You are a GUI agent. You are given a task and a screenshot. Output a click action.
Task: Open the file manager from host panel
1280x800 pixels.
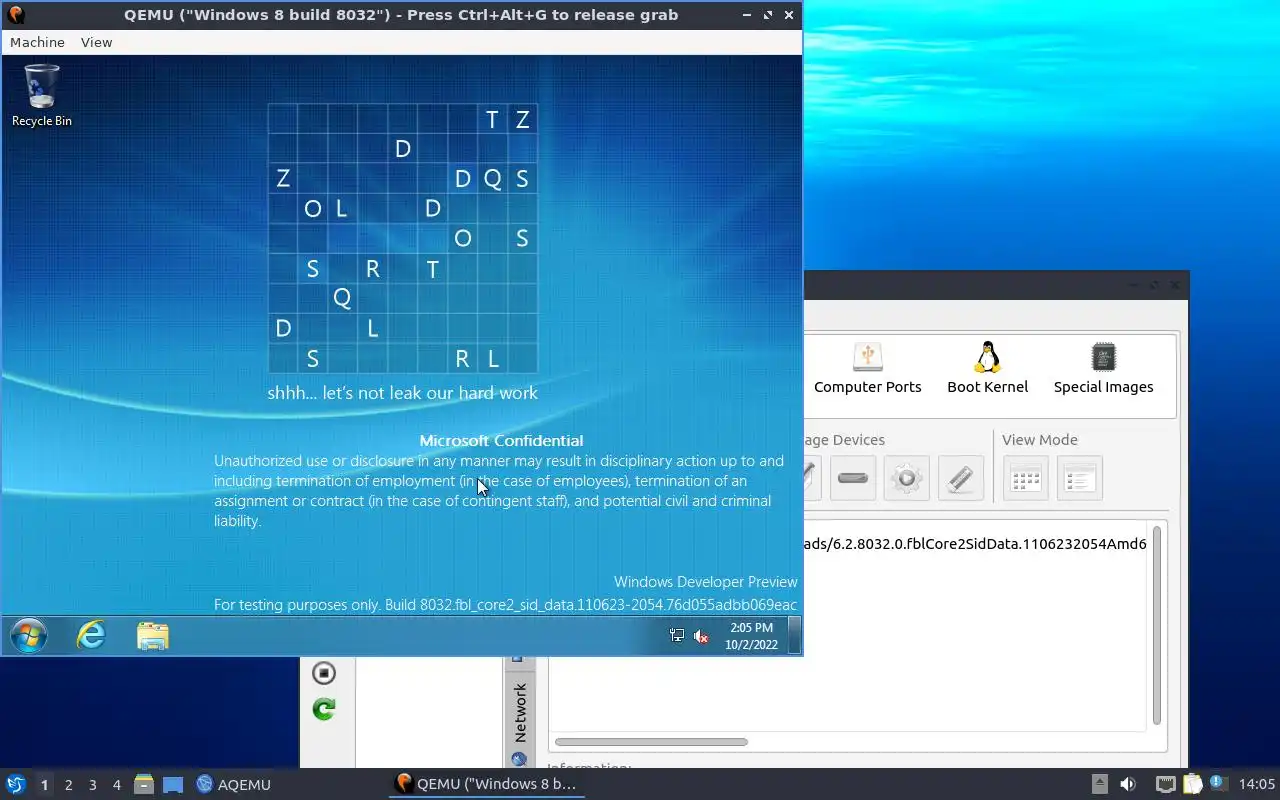143,784
